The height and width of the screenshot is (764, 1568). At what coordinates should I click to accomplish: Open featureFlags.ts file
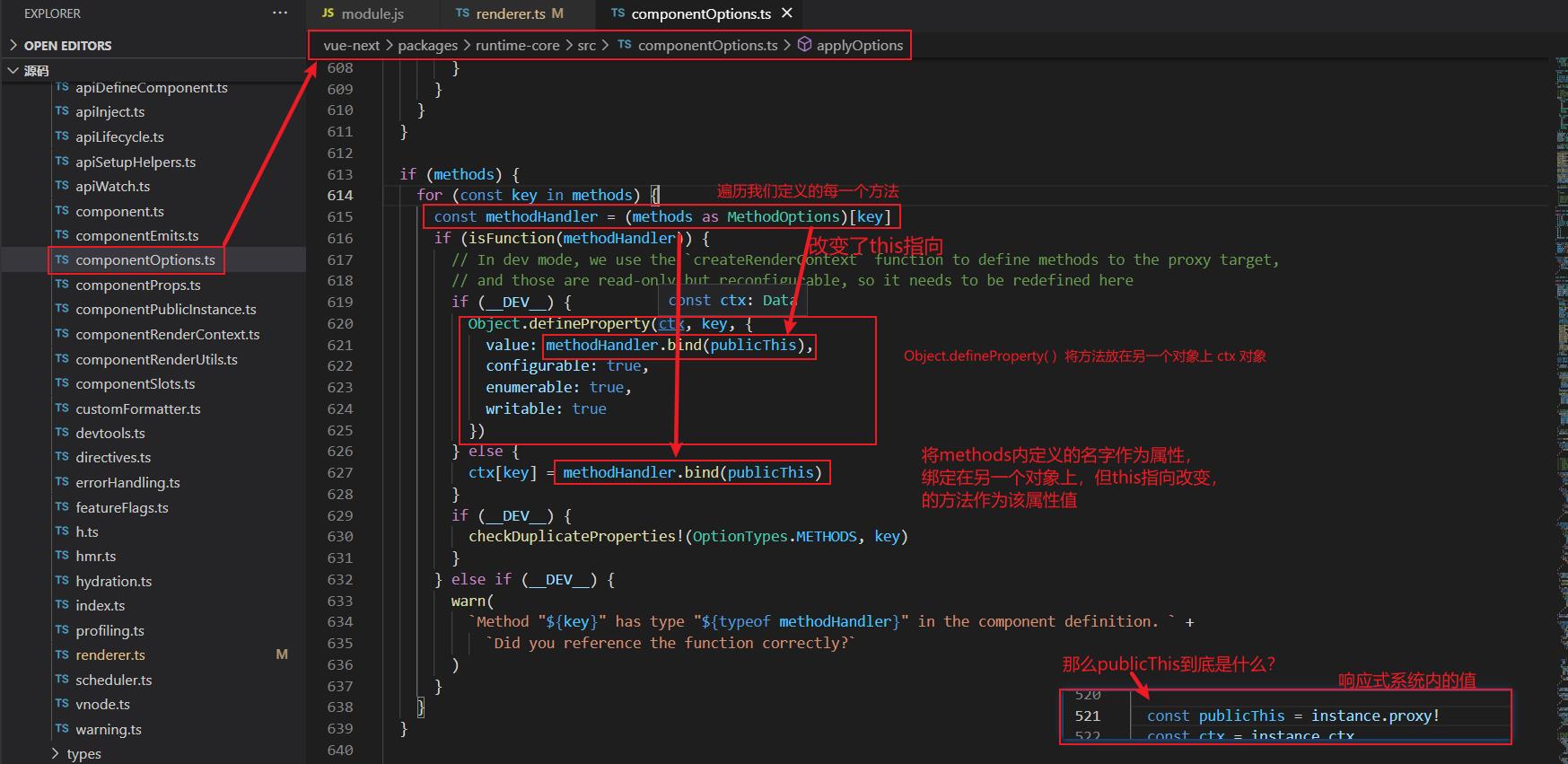121,507
